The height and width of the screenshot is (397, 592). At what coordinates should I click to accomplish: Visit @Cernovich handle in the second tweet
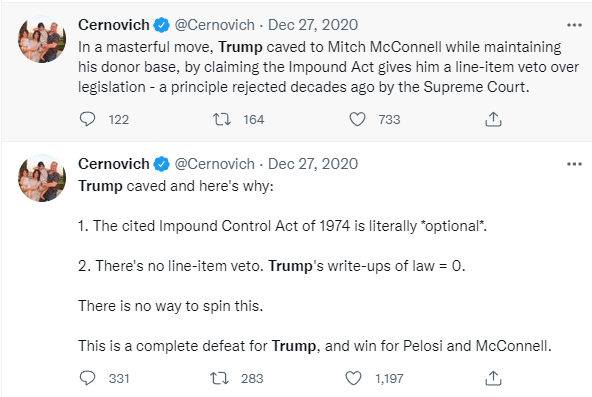pyautogui.click(x=214, y=164)
